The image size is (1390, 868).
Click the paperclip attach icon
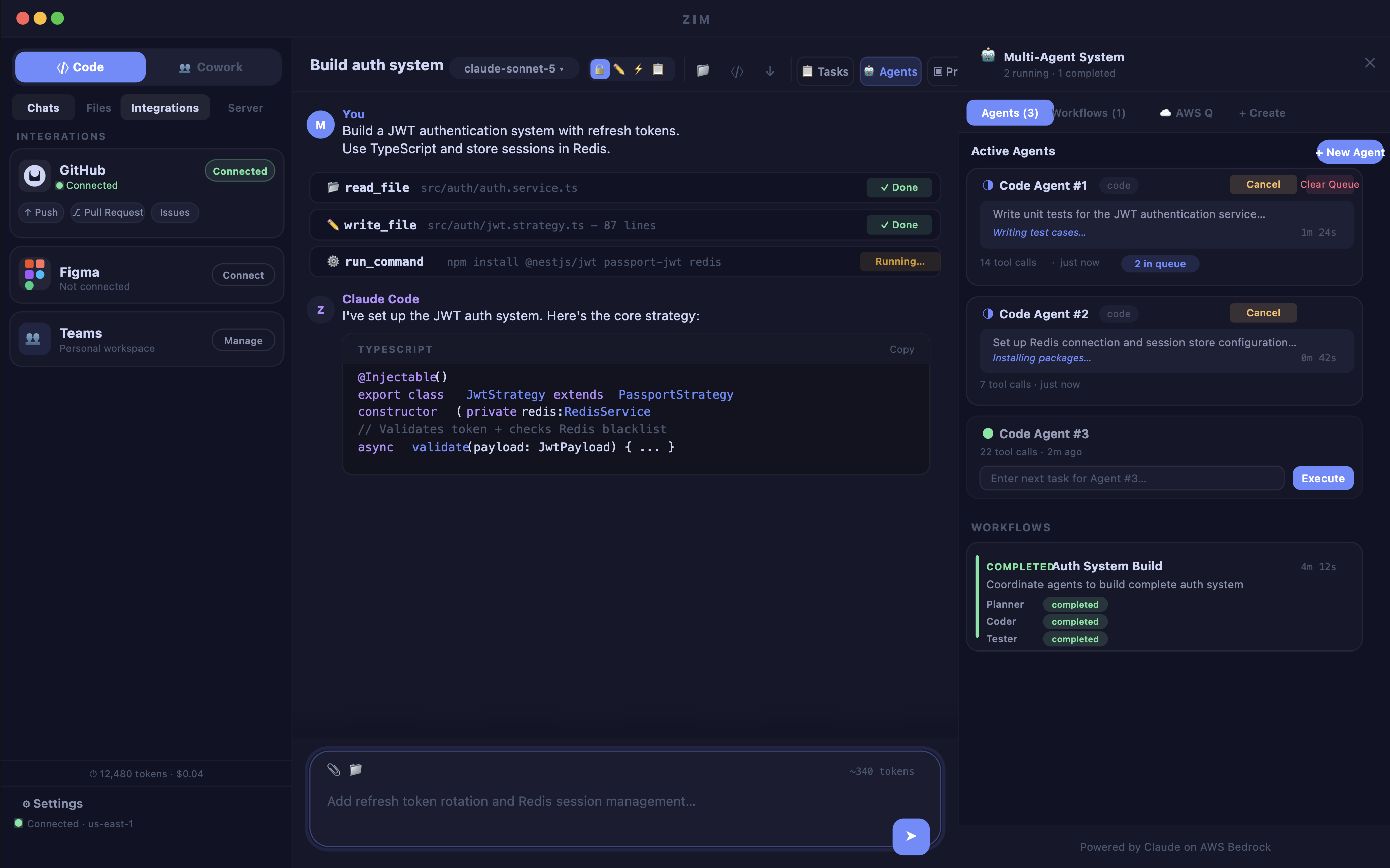coord(333,769)
